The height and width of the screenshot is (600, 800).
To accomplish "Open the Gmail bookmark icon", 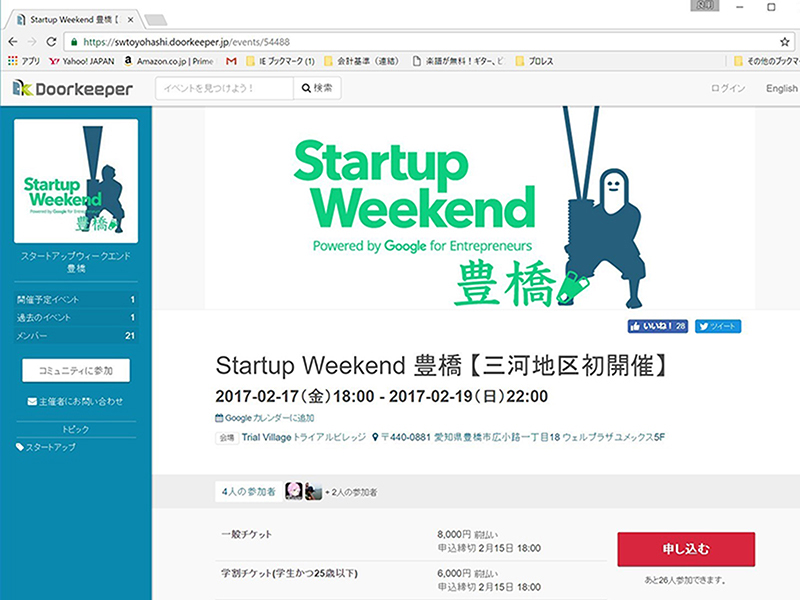I will click(231, 61).
